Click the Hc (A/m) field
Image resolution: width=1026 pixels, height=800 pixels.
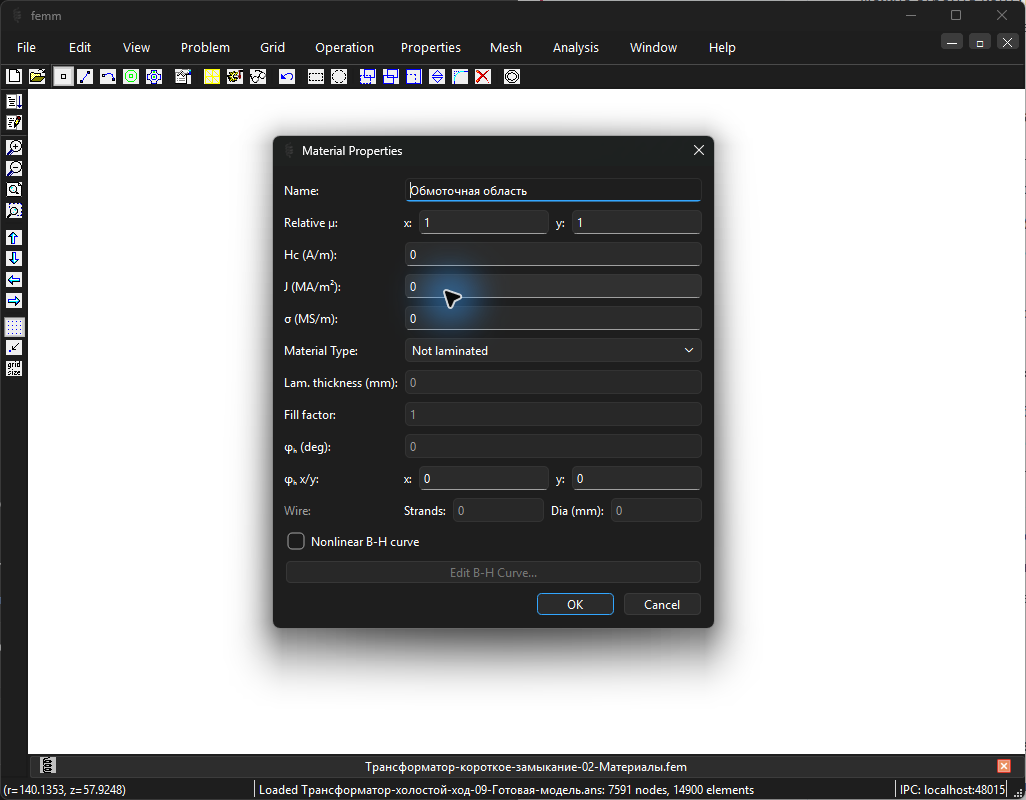pos(553,254)
